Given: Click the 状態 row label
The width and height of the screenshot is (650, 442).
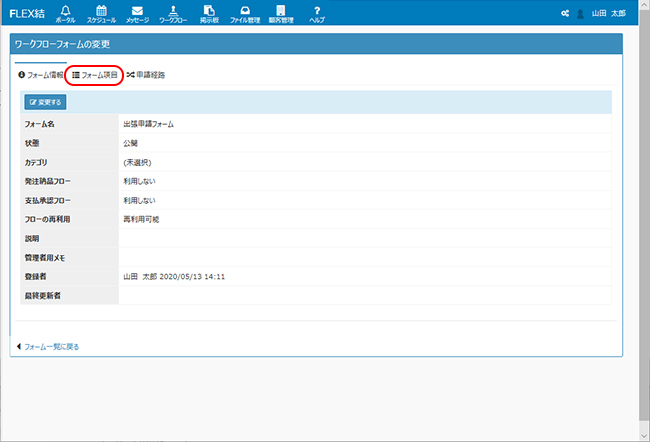Looking at the screenshot, I should [x=32, y=143].
